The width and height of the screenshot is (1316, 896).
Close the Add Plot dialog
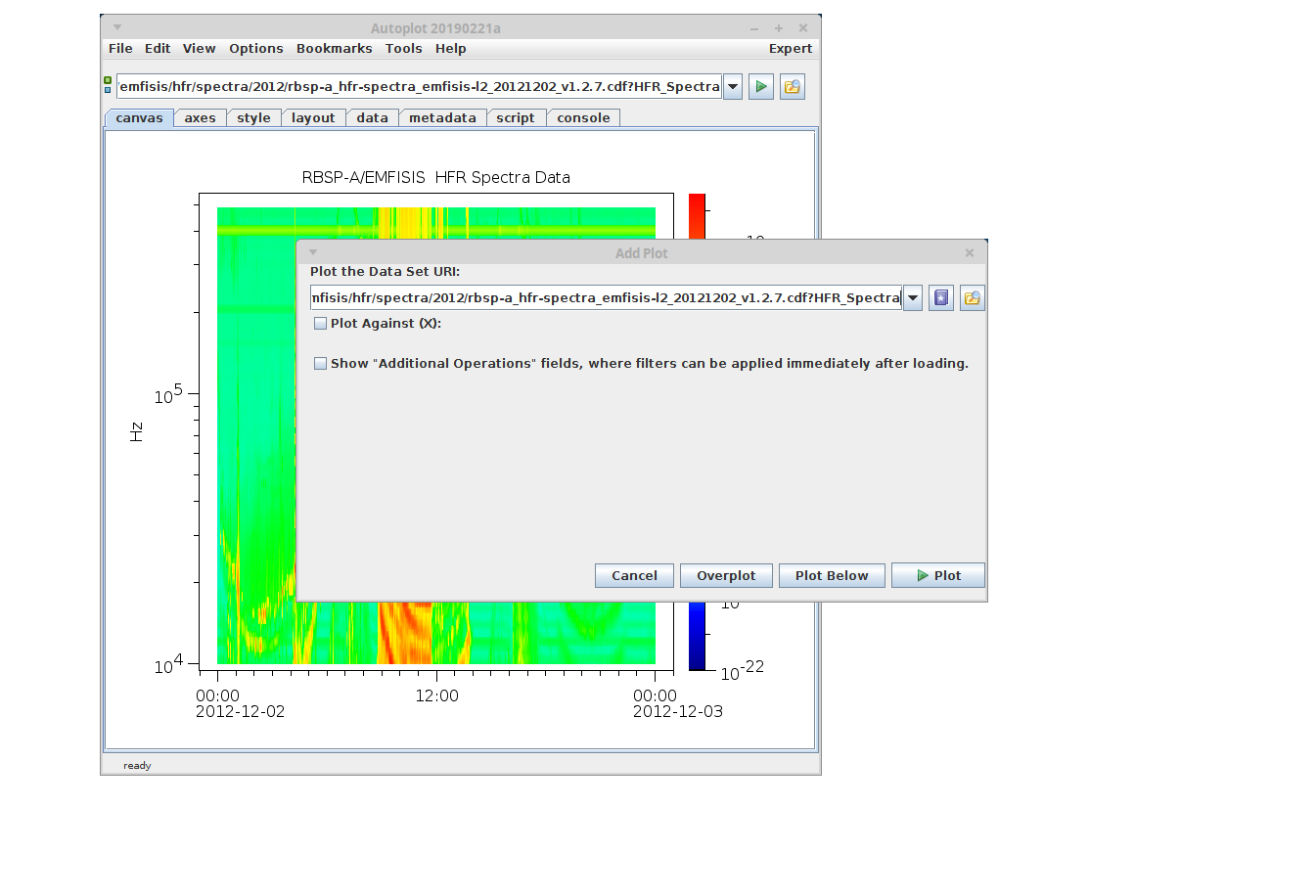(969, 252)
